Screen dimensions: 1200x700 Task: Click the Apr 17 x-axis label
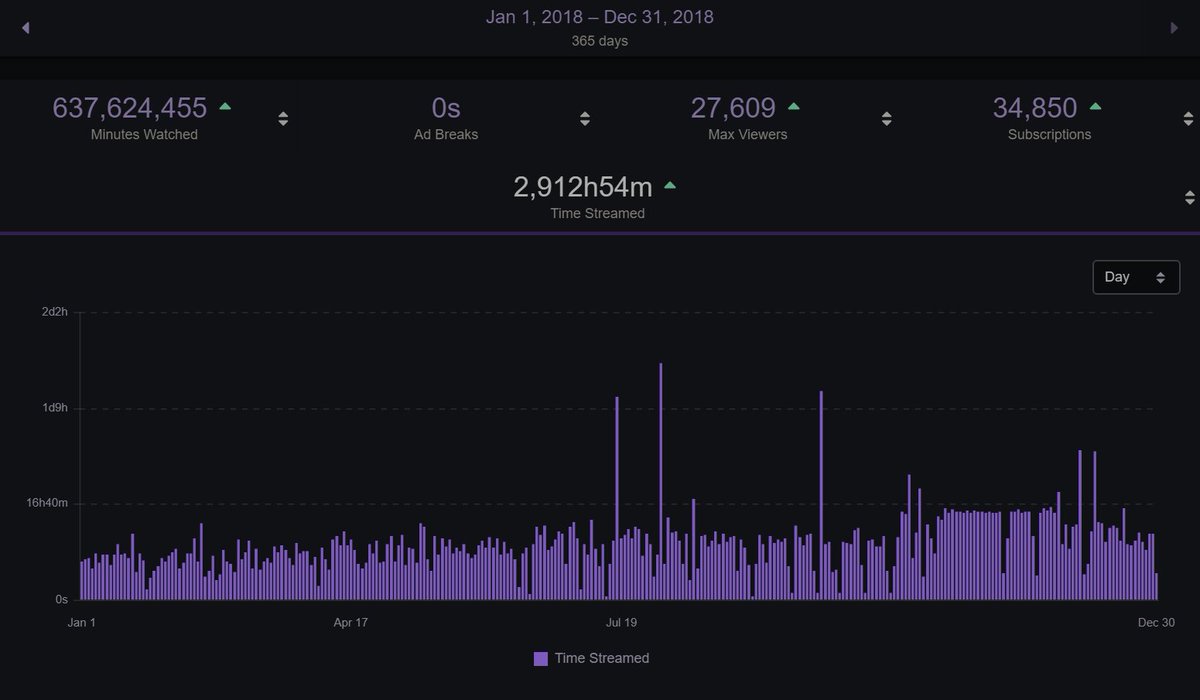click(351, 622)
